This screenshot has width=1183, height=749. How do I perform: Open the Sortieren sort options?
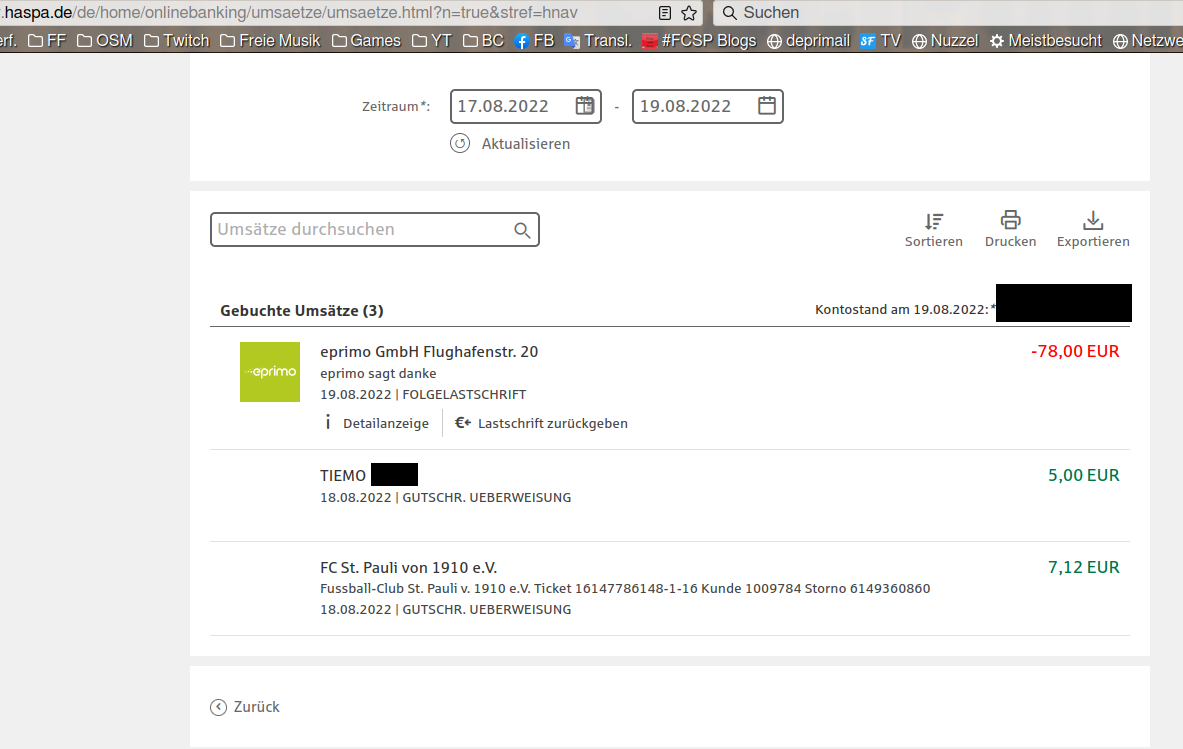click(934, 229)
